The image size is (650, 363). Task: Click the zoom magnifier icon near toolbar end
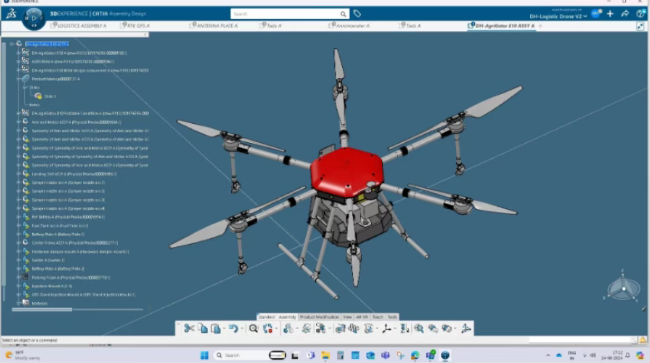[419, 329]
